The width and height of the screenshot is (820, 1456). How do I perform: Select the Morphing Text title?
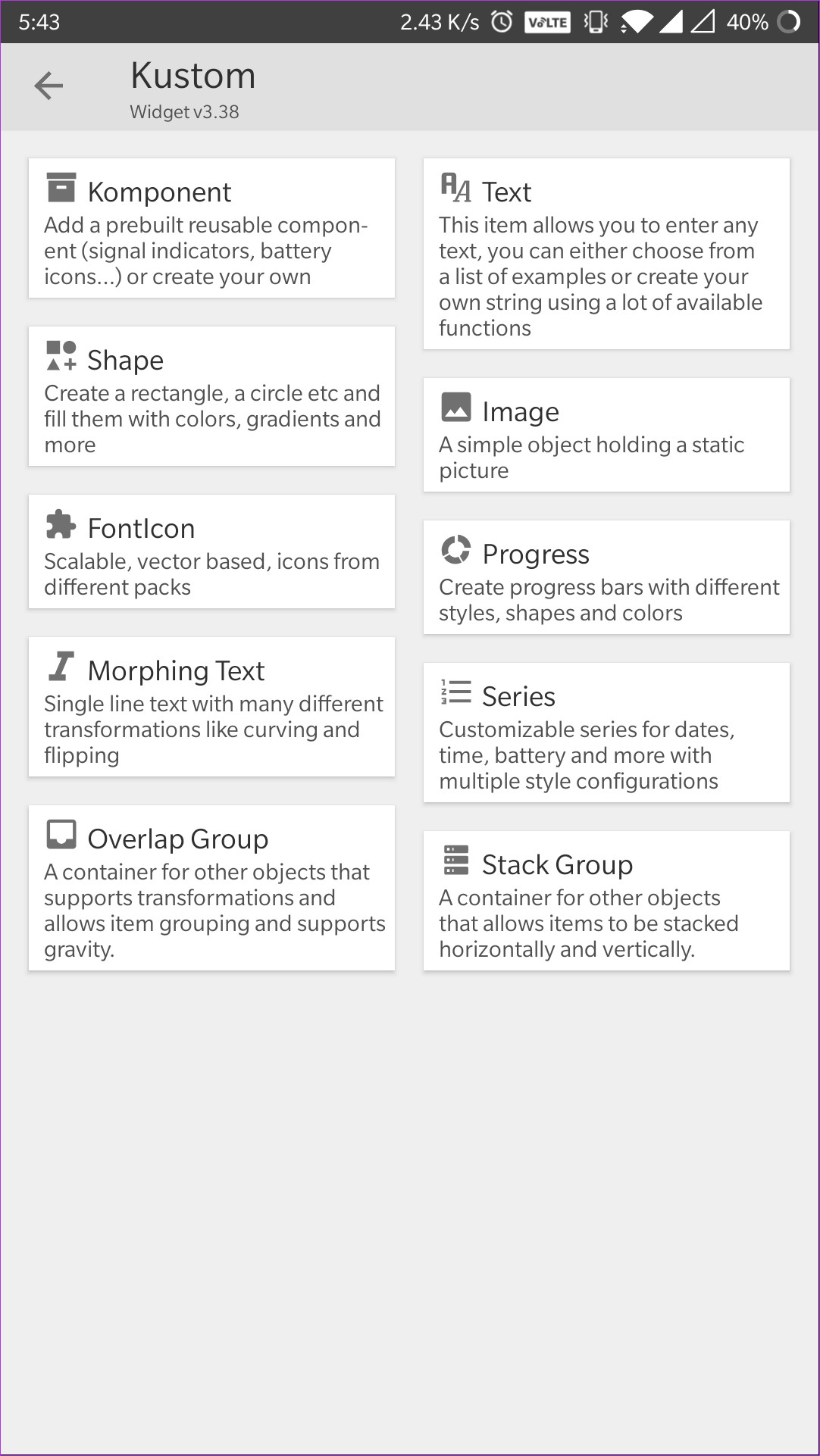pyautogui.click(x=176, y=671)
